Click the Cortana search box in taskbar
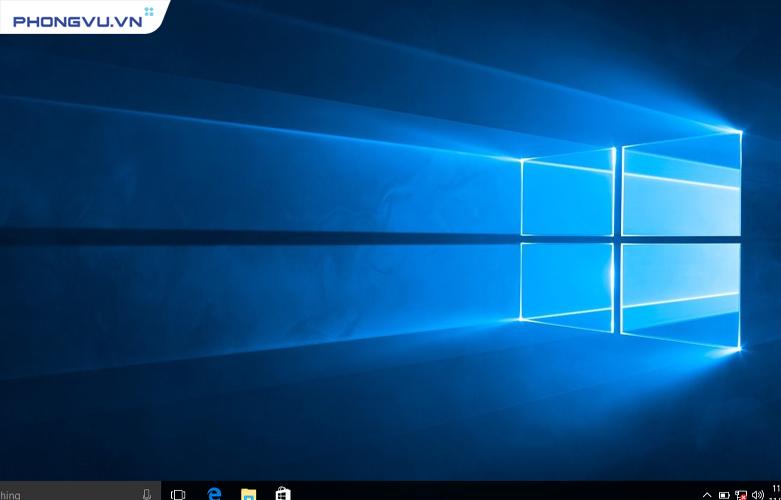 point(80,491)
